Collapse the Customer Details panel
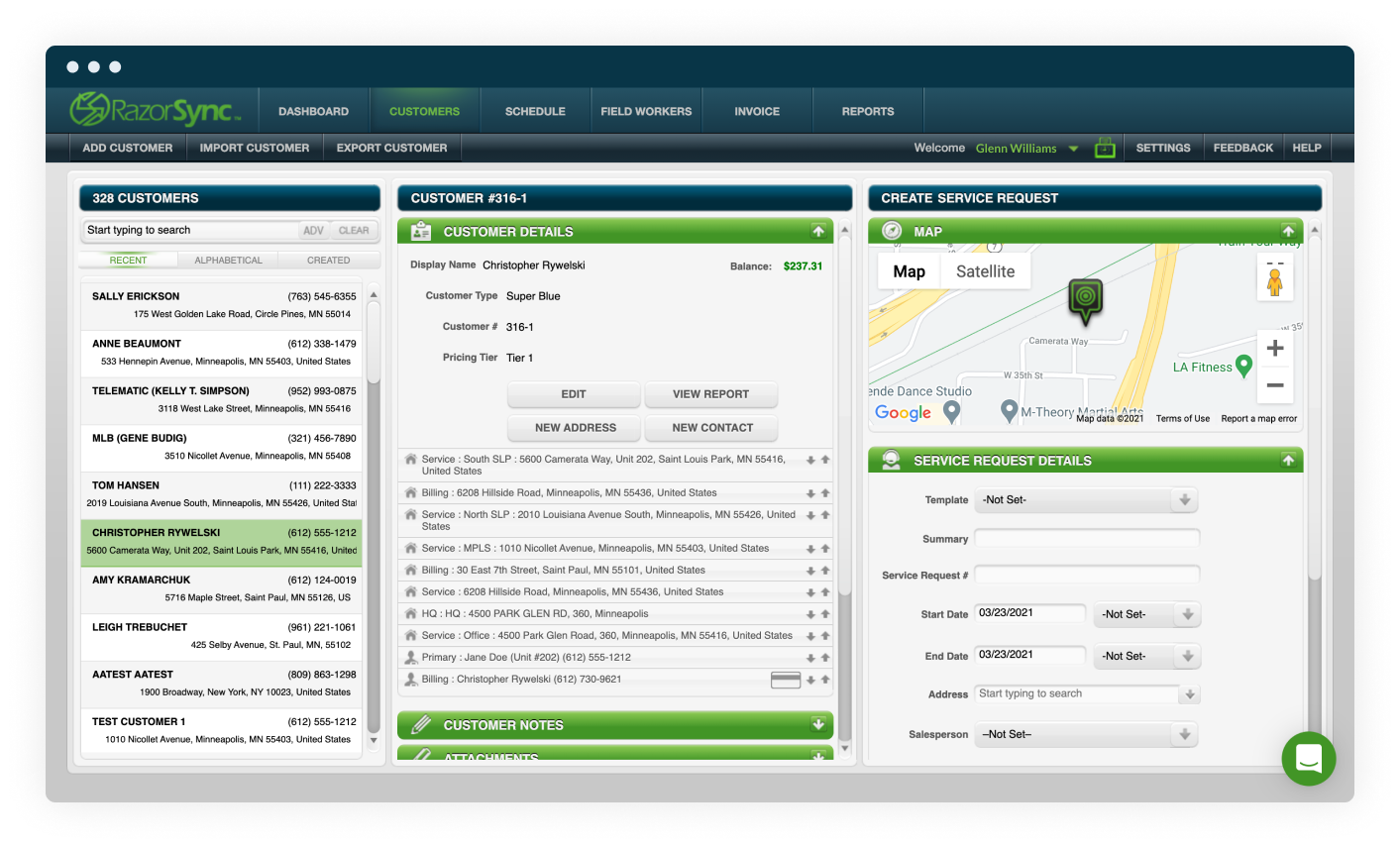Image resolution: width=1400 pixels, height=848 pixels. click(819, 230)
